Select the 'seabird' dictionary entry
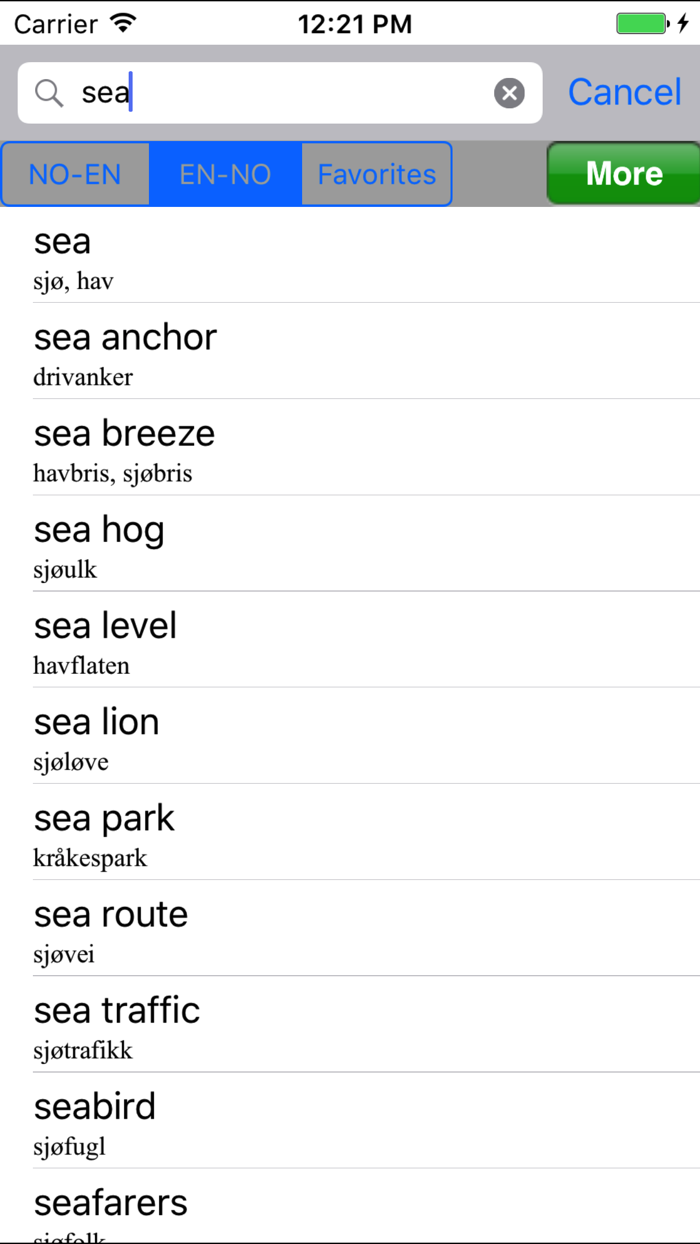 click(350, 1120)
